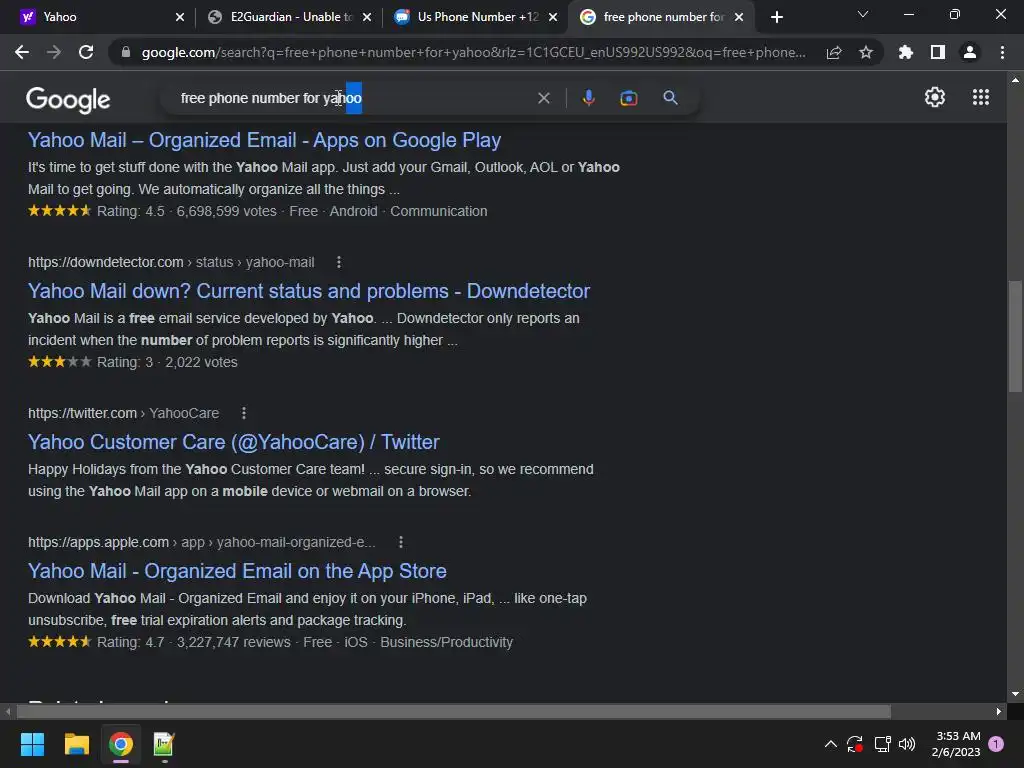Show hidden system tray icons
1024x768 pixels.
tap(830, 744)
